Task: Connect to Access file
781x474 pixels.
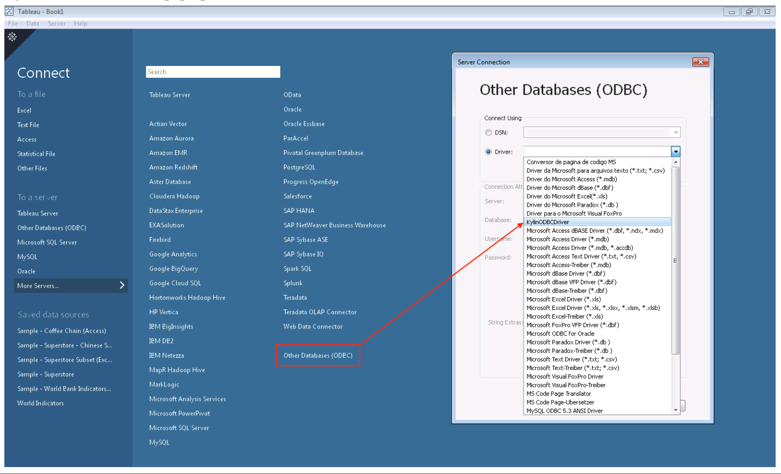Action: pyautogui.click(x=27, y=139)
